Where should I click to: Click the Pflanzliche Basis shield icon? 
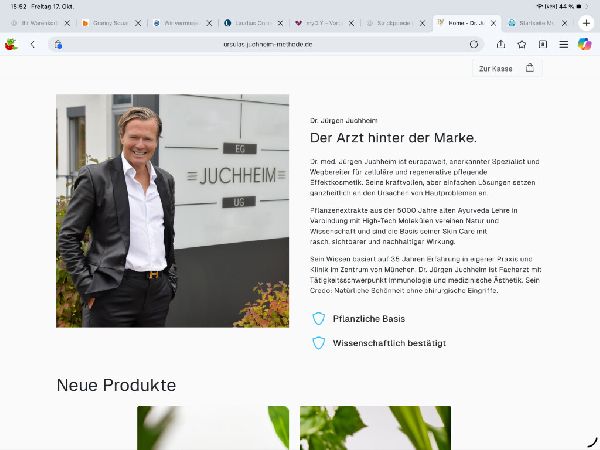(318, 318)
